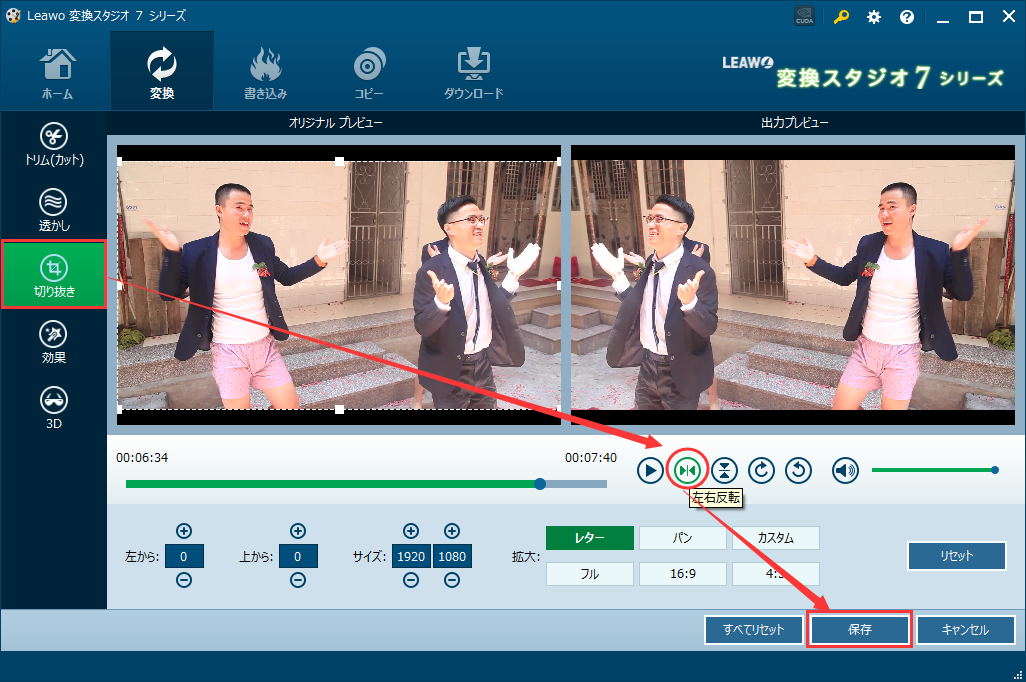Mute the audio with speaker icon
1026x682 pixels.
(845, 470)
